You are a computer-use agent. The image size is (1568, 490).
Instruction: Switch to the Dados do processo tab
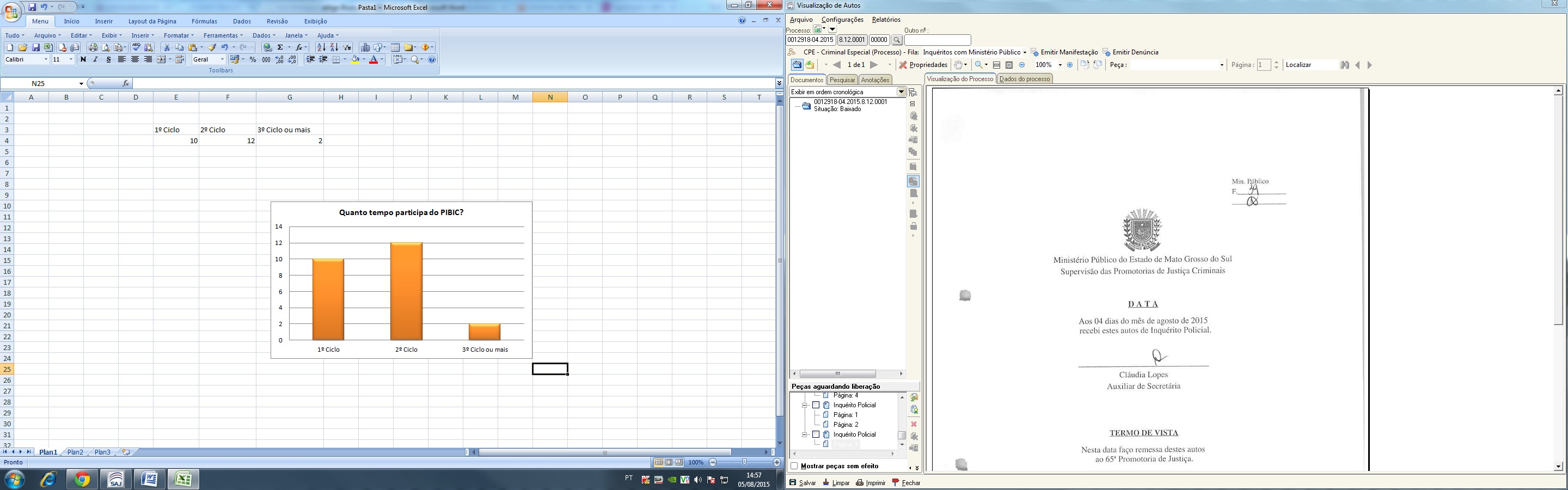tap(1025, 79)
